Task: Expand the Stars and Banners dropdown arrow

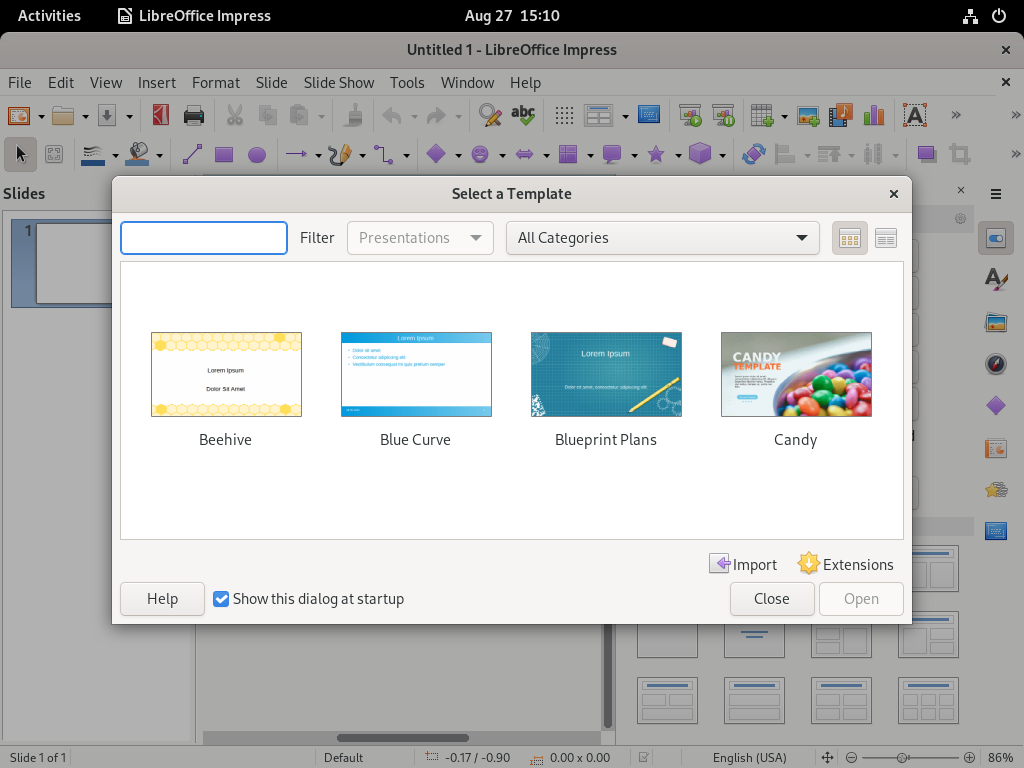Action: (678, 155)
